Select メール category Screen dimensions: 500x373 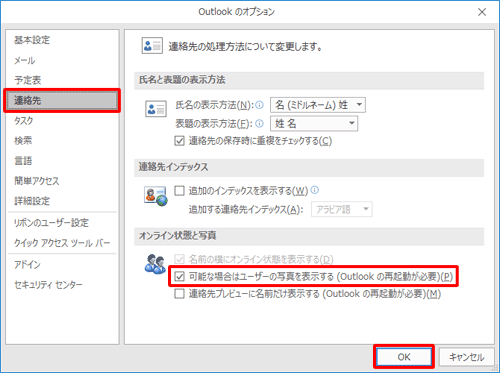coord(62,60)
